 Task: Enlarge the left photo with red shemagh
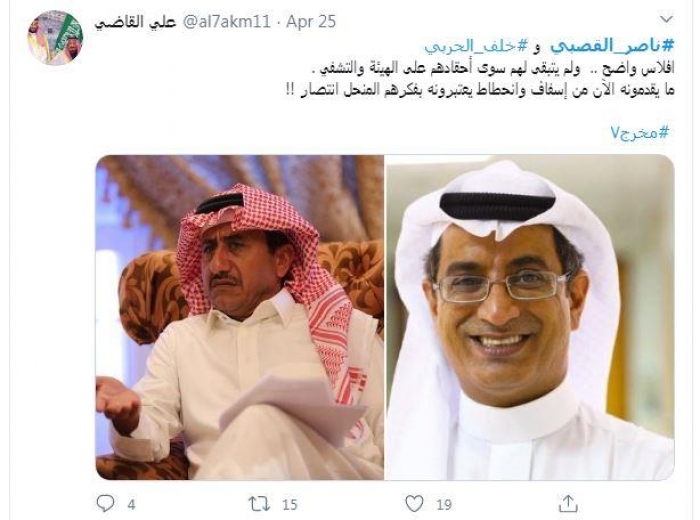(x=240, y=317)
